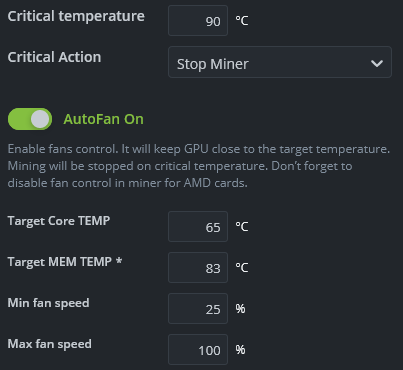Click the Min fan speed label

(x=48, y=303)
